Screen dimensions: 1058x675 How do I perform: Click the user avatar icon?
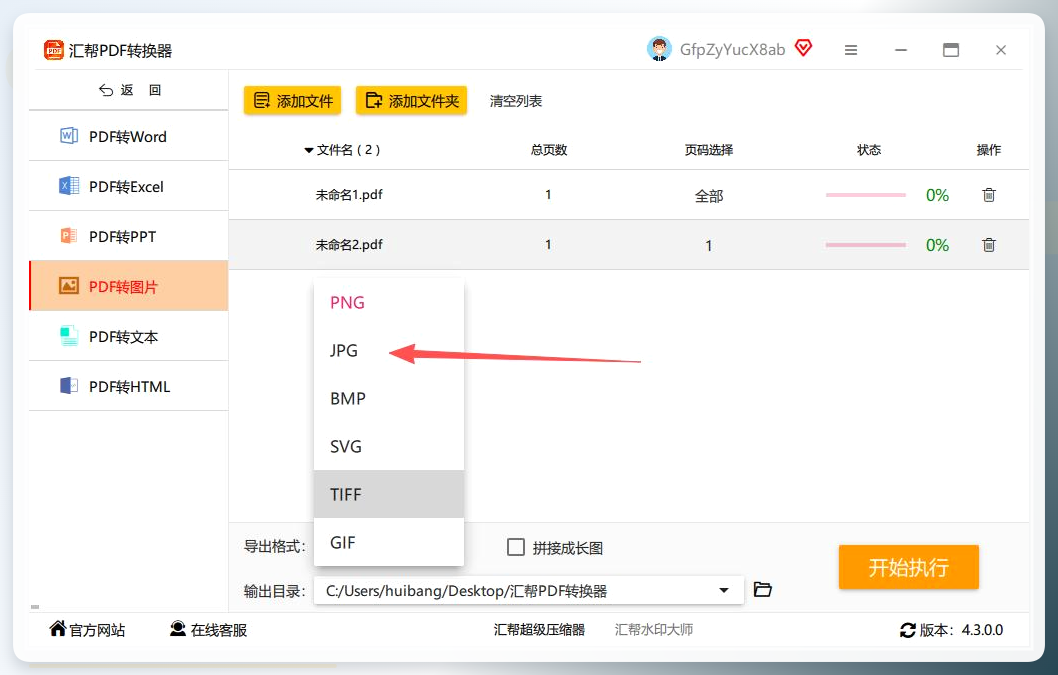tap(659, 49)
